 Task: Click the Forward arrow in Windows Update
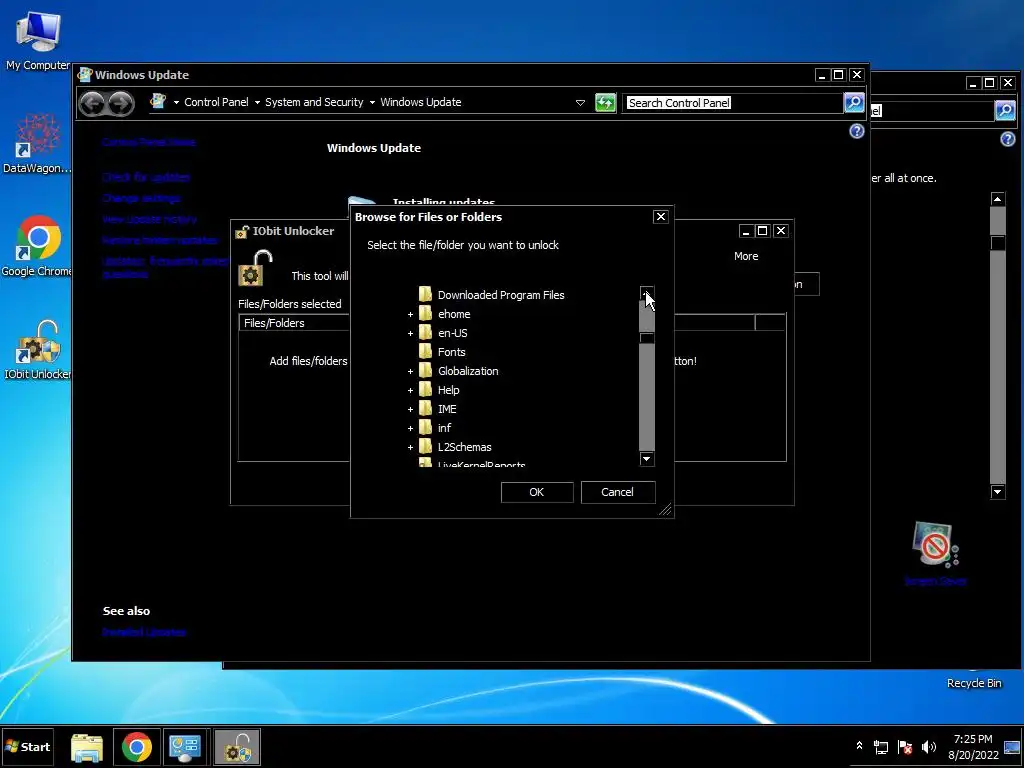pyautogui.click(x=120, y=103)
